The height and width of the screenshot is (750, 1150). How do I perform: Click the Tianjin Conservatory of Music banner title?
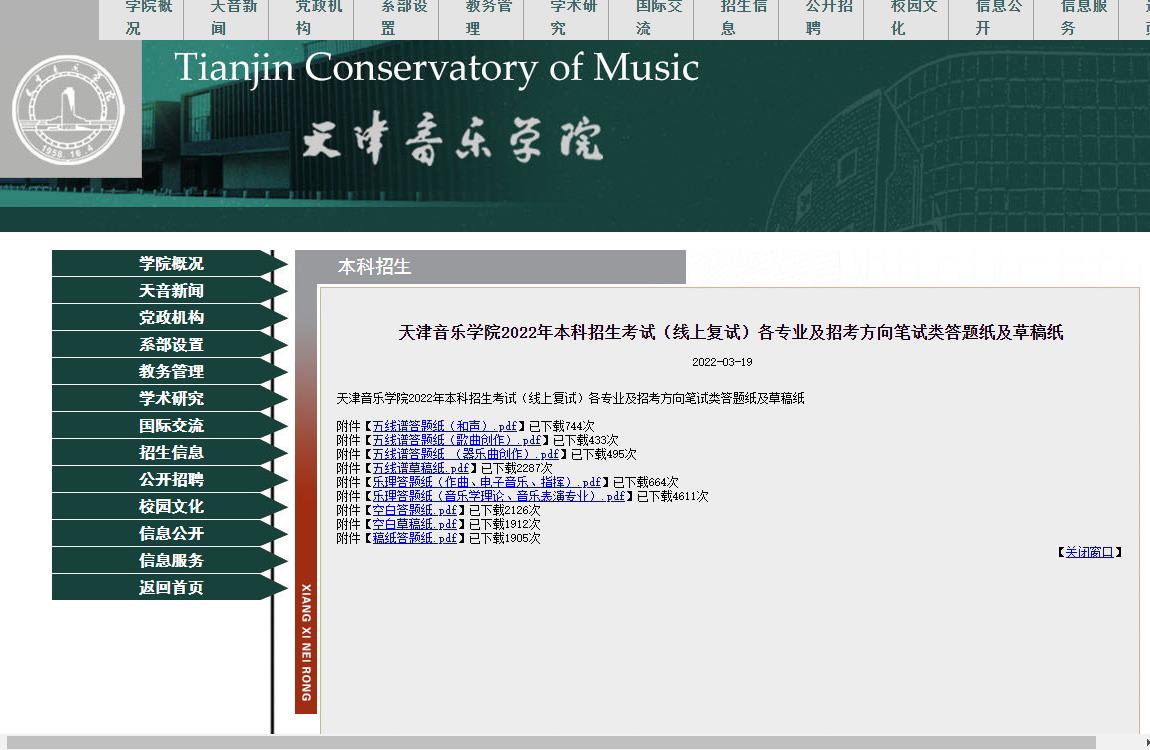pyautogui.click(x=436, y=68)
